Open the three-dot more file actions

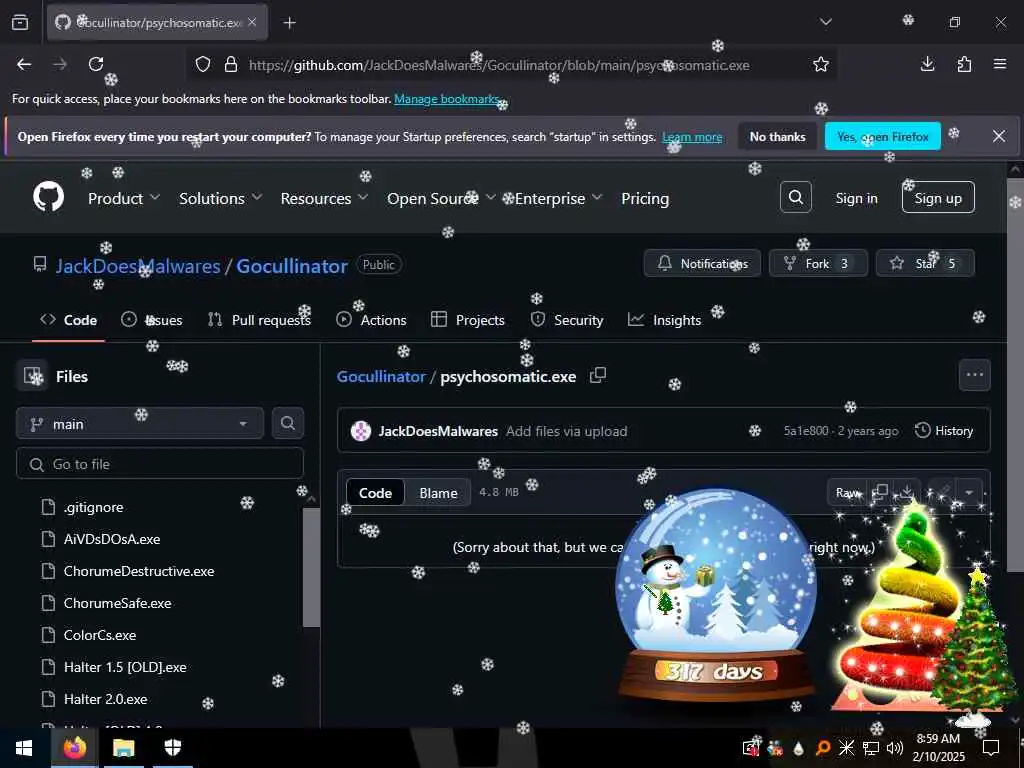point(974,375)
